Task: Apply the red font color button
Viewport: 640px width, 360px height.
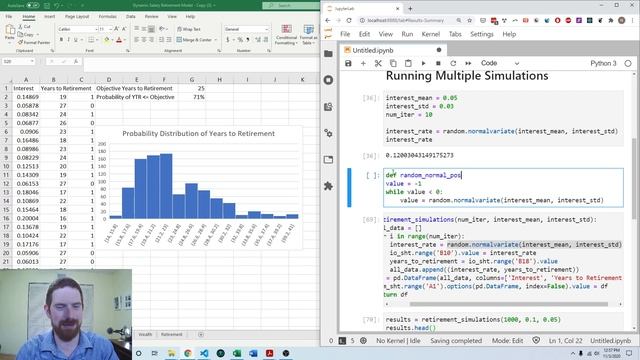Action: click(x=119, y=40)
